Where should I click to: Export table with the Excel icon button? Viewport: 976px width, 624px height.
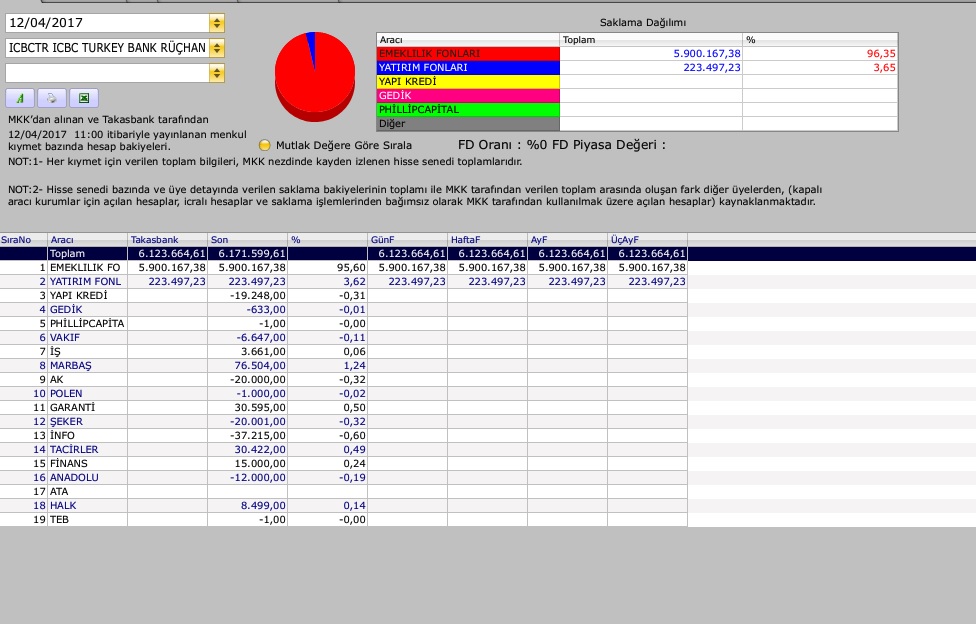tap(84, 98)
